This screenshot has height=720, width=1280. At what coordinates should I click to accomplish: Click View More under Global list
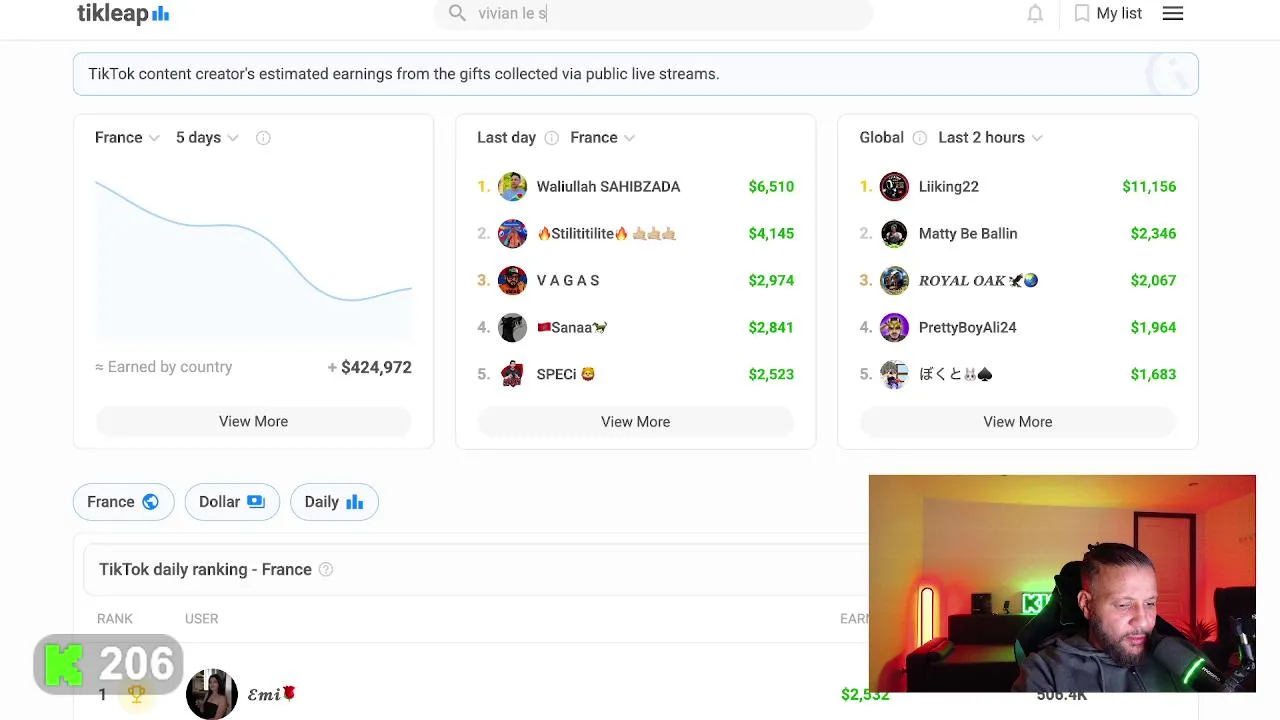[1017, 422]
